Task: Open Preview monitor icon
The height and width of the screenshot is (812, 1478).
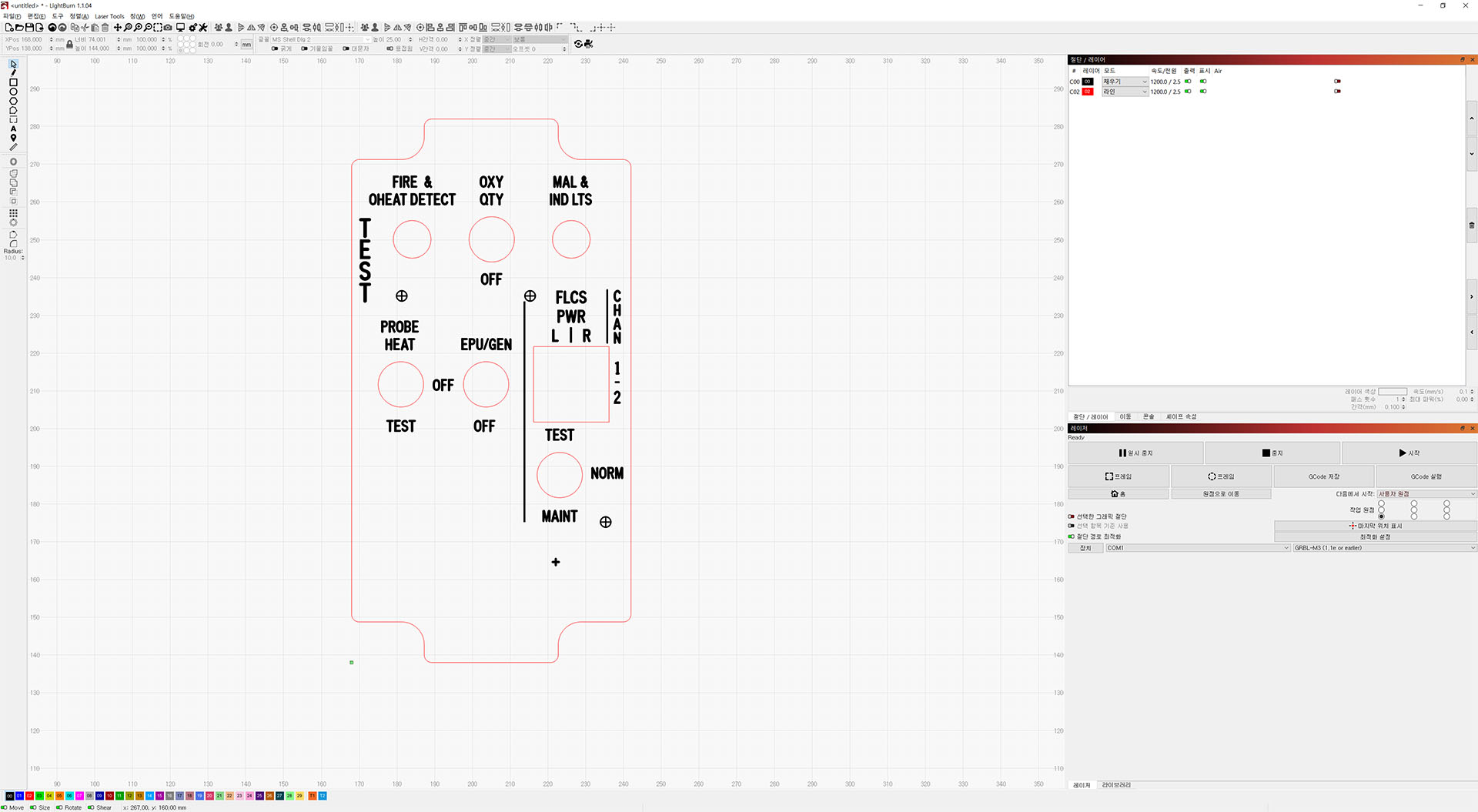Action: [x=180, y=27]
